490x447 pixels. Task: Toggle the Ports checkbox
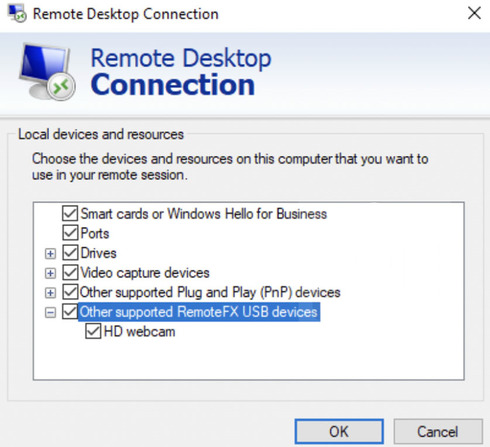(x=70, y=233)
